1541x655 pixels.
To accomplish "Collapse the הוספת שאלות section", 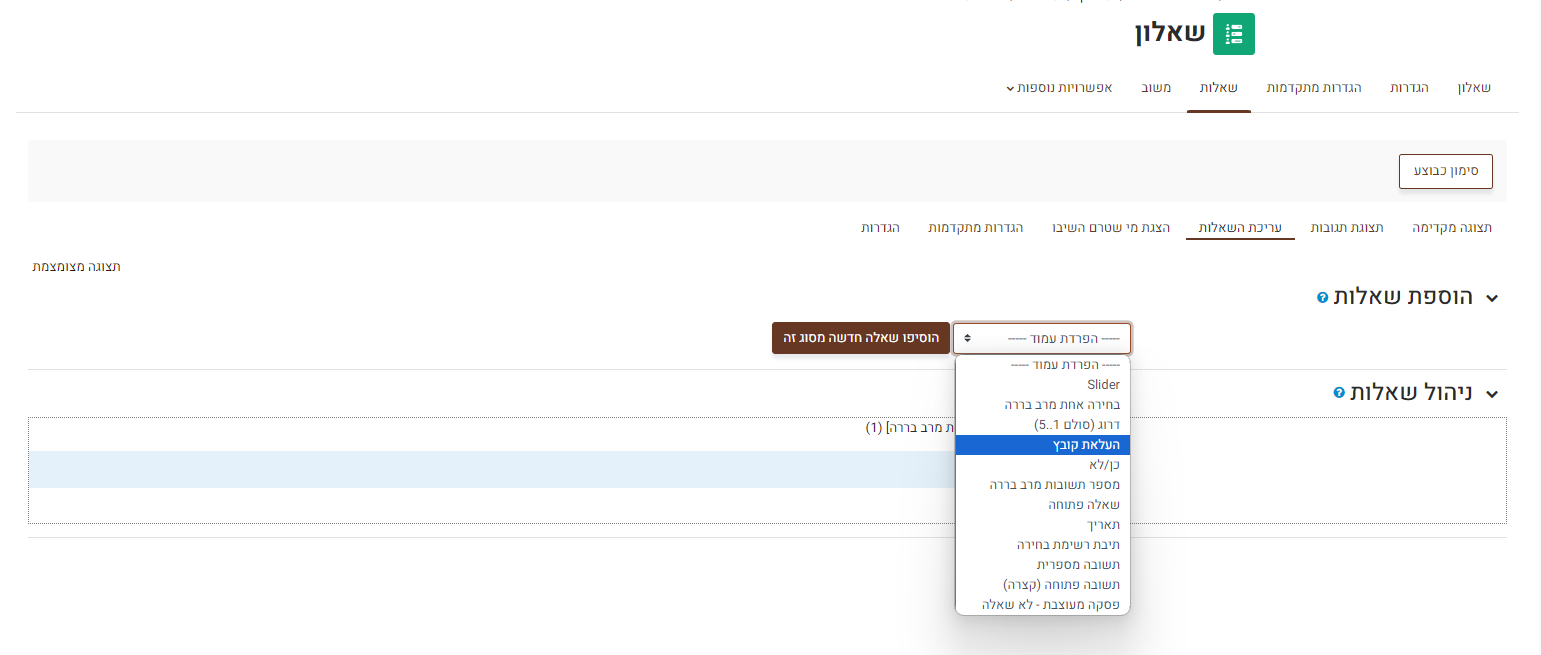I will (x=1492, y=298).
